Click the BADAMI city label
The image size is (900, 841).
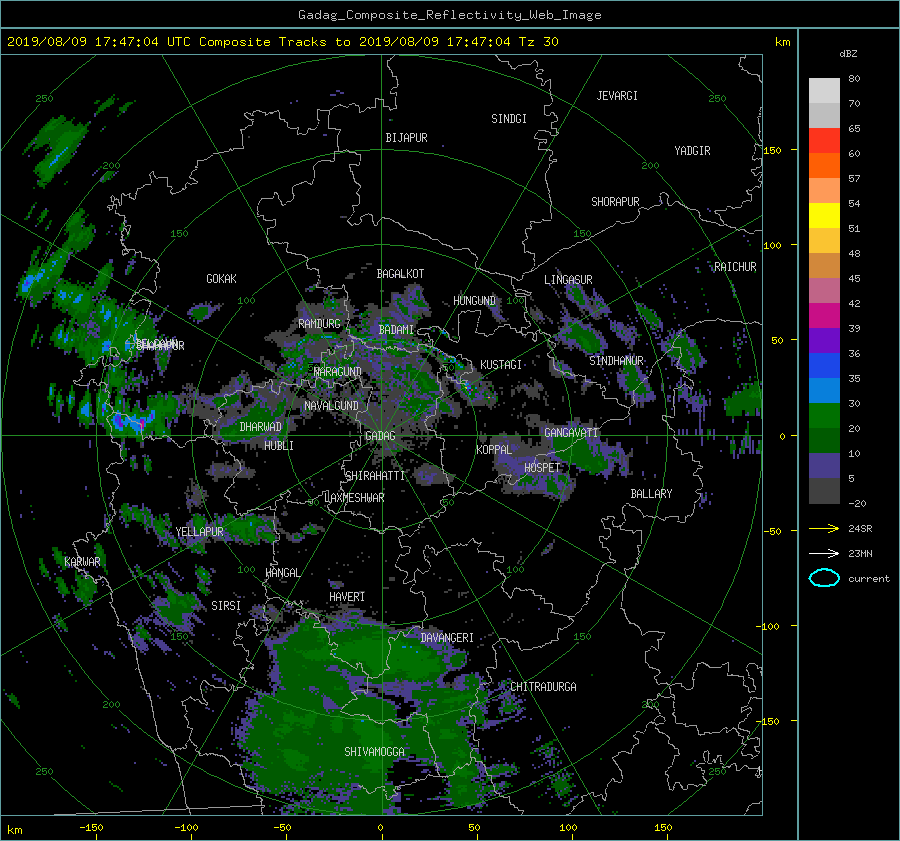pos(396,330)
